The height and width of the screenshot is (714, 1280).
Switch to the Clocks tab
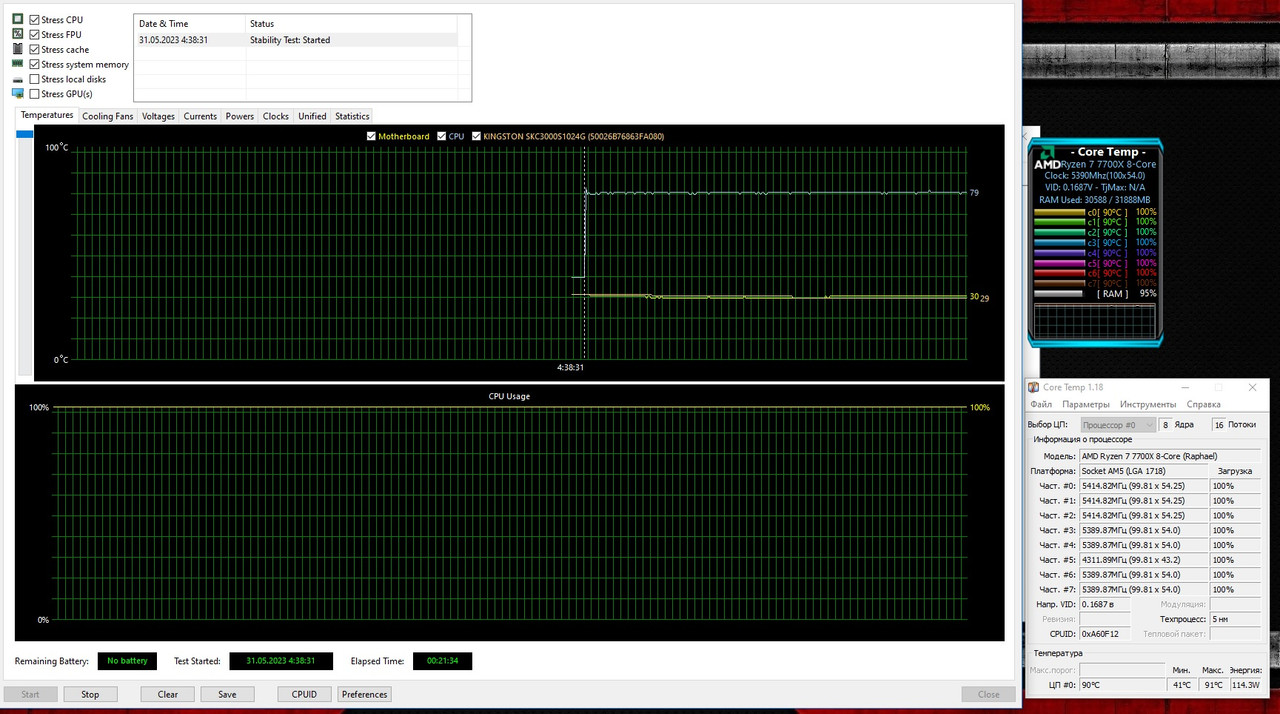pos(276,116)
